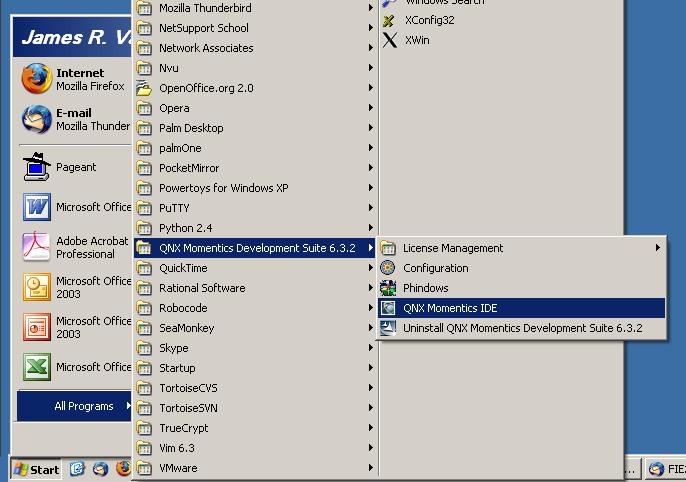Image resolution: width=686 pixels, height=482 pixels.
Task: Open Network Associates program group
Action: [255, 48]
